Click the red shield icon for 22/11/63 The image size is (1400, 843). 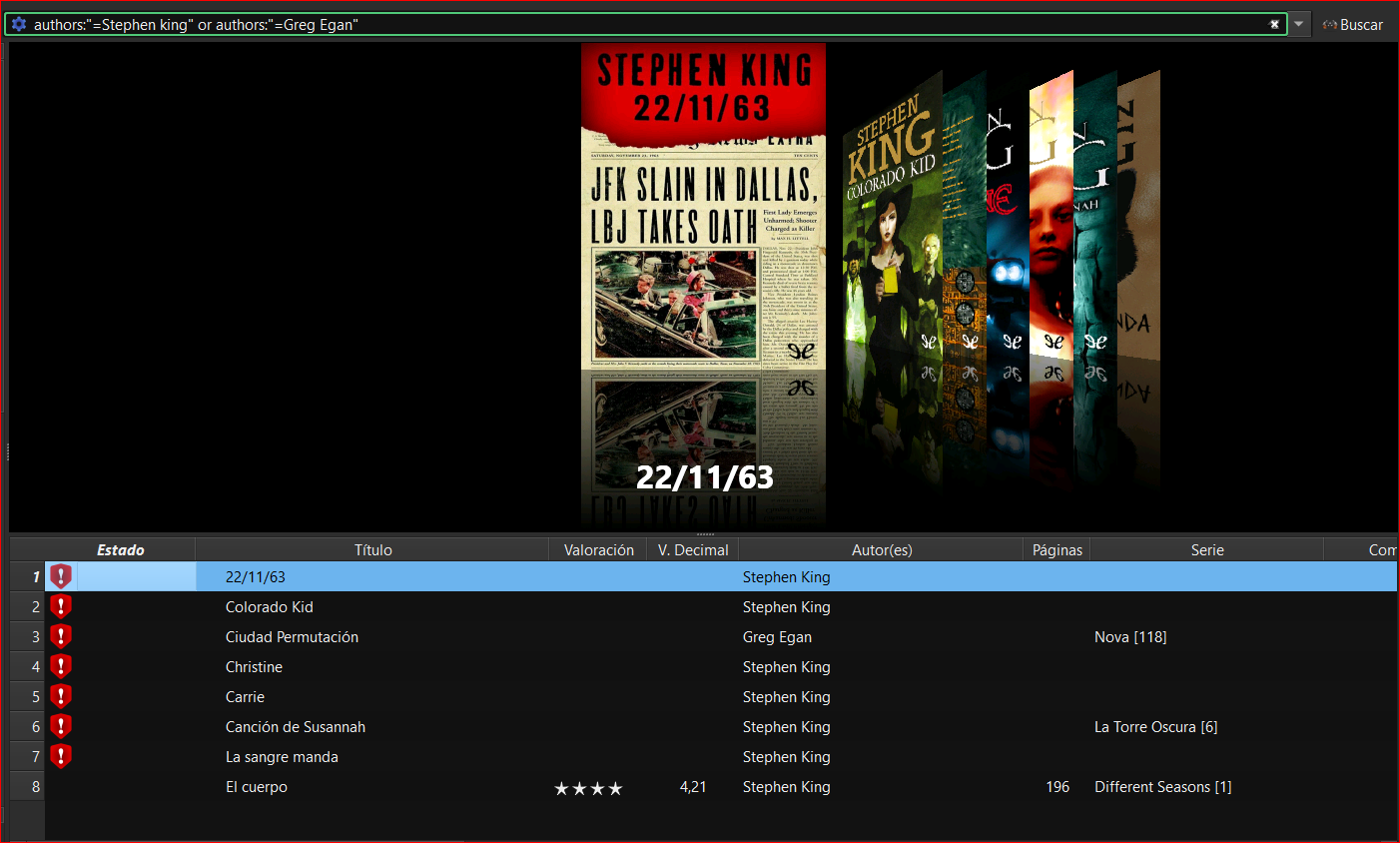click(61, 576)
